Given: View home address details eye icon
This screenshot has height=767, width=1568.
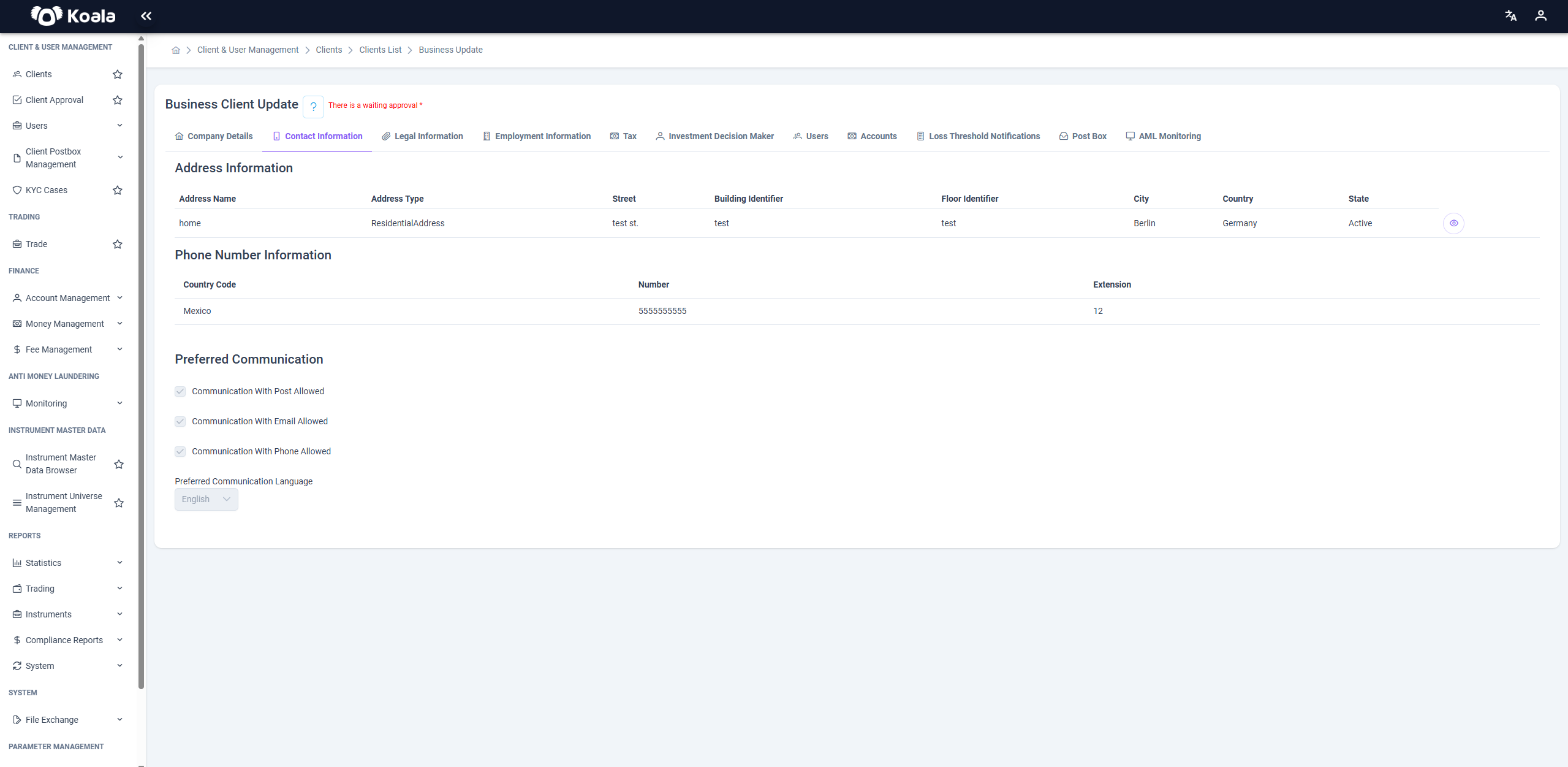Looking at the screenshot, I should (1453, 223).
